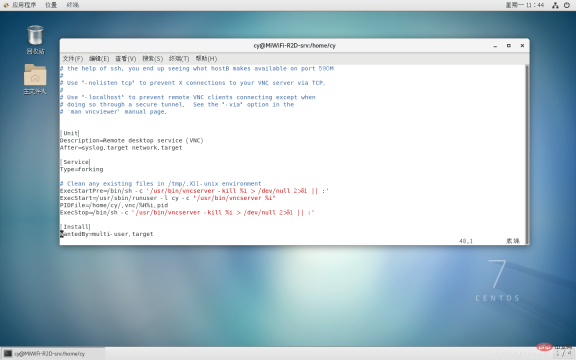Click the workspace switcher in bottom right
Viewport: 576px width, 360px height.
tap(565, 354)
